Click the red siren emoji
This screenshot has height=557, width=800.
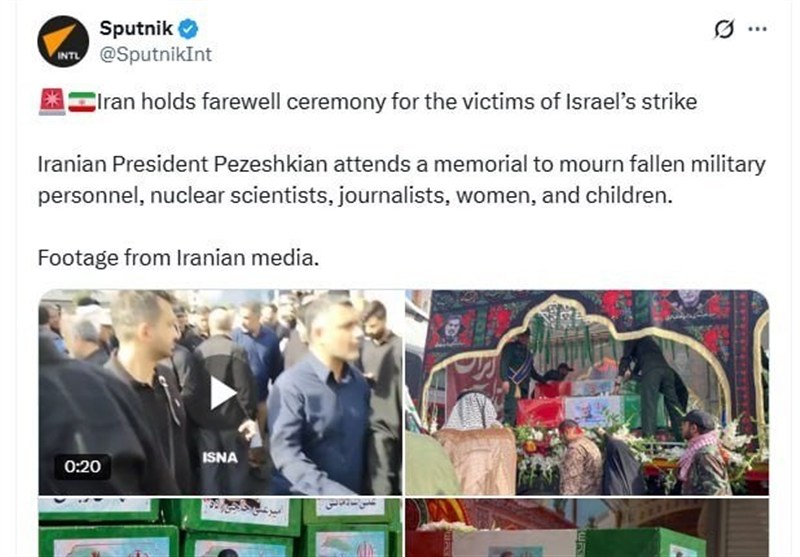point(52,102)
